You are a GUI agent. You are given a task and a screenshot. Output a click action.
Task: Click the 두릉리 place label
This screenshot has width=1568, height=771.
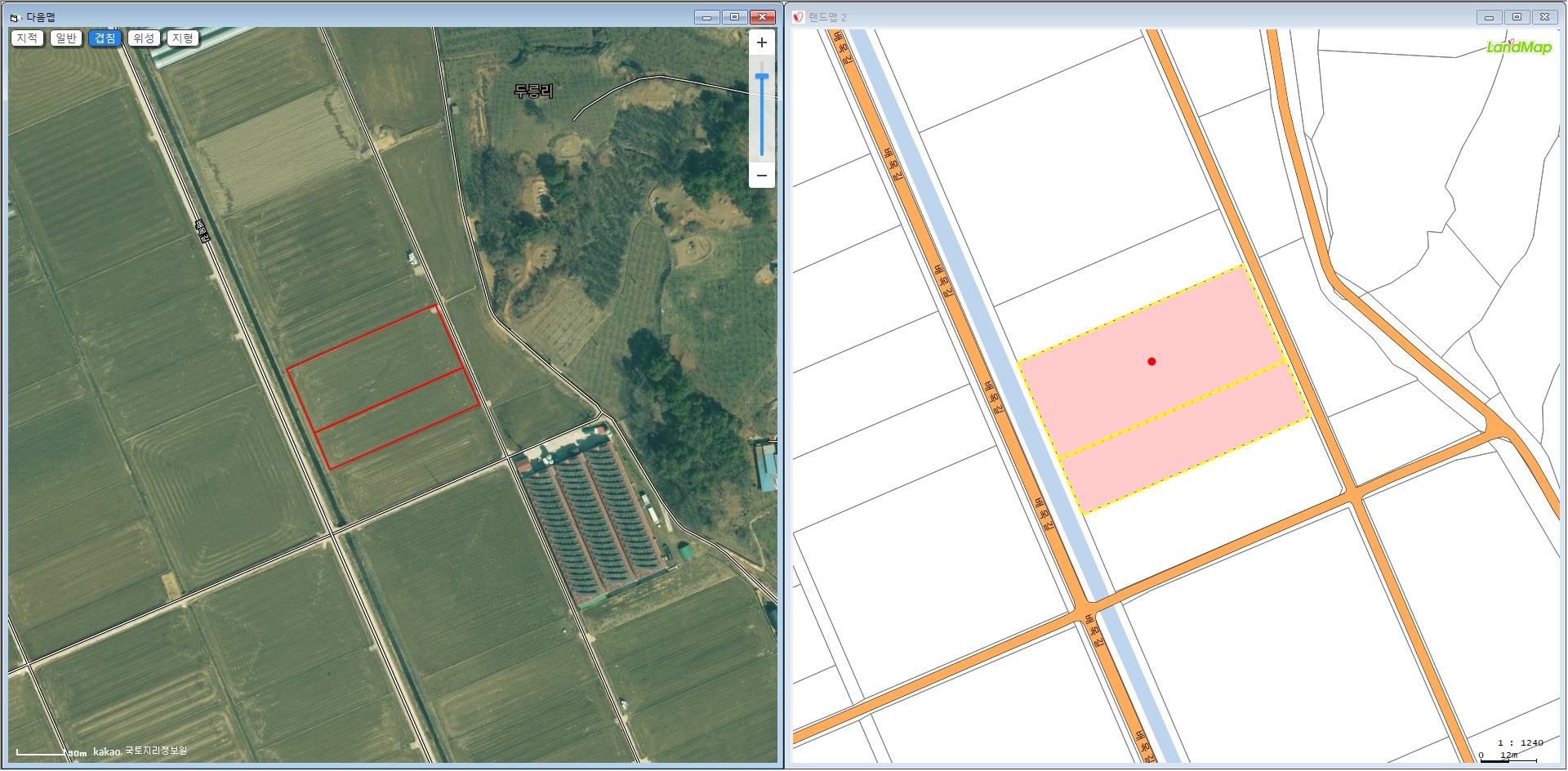pyautogui.click(x=533, y=91)
